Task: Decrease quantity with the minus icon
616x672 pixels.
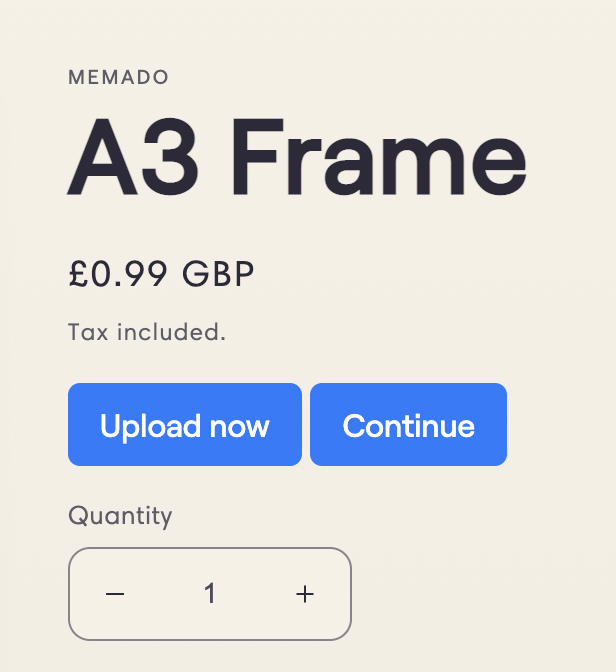Action: click(x=115, y=594)
